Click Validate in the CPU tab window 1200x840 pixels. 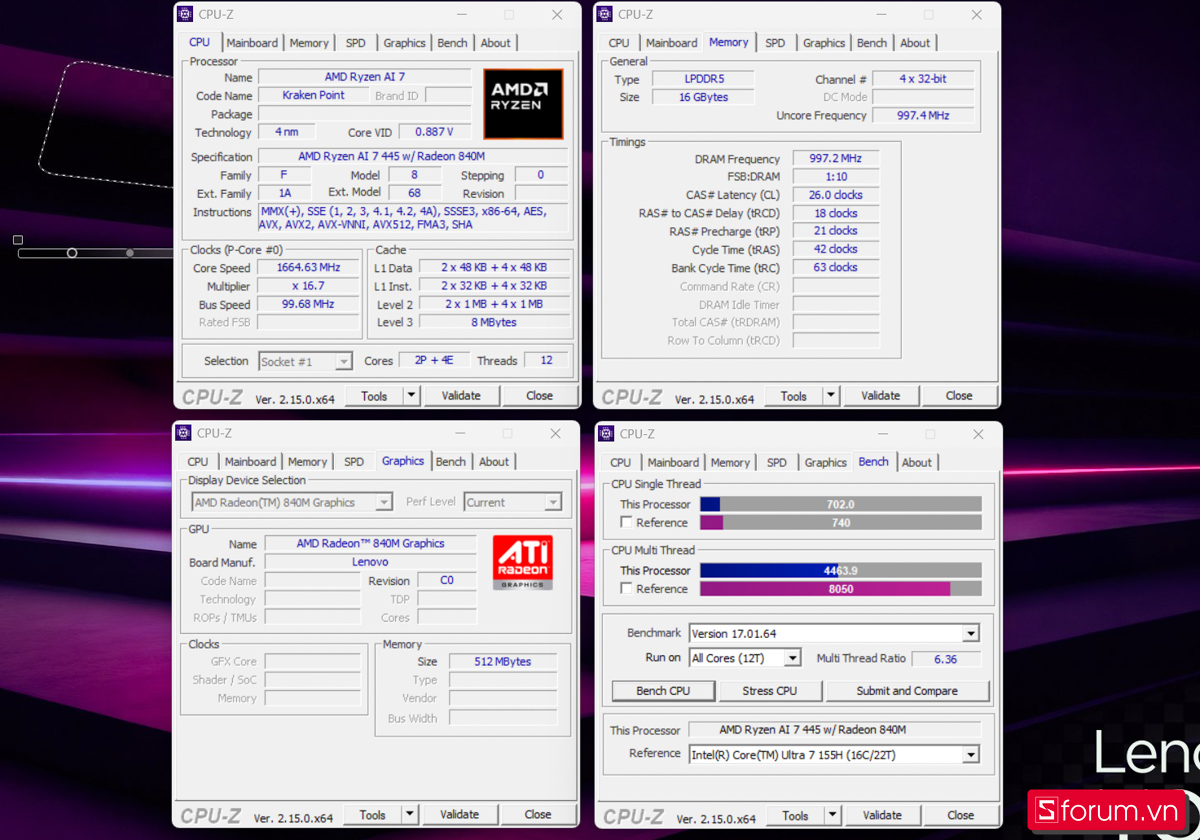coord(461,396)
